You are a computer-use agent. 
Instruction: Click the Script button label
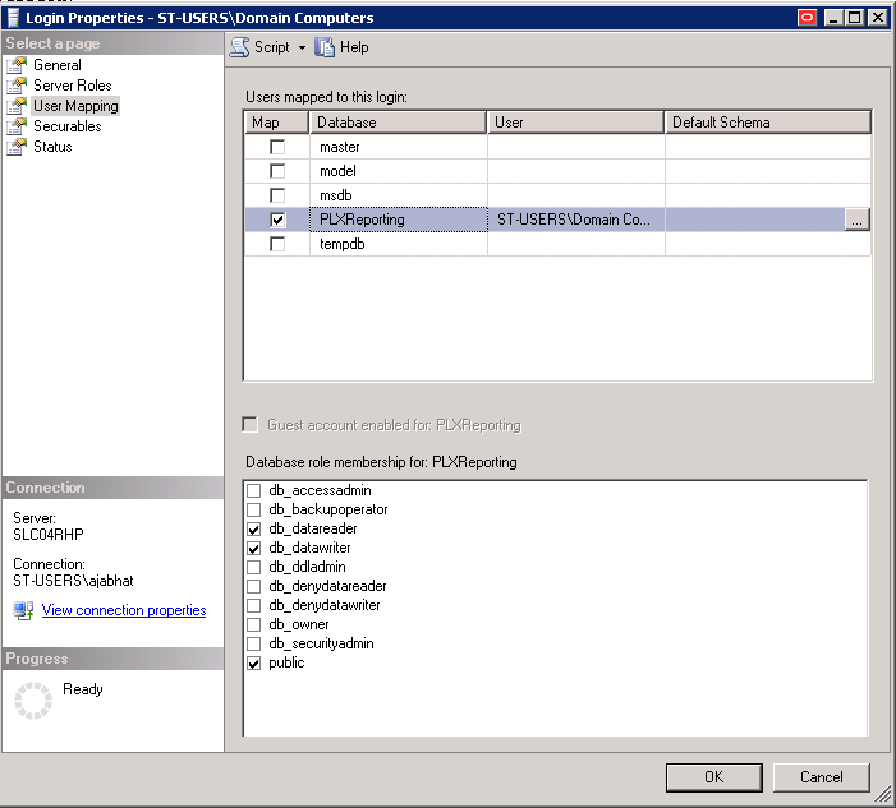[272, 47]
